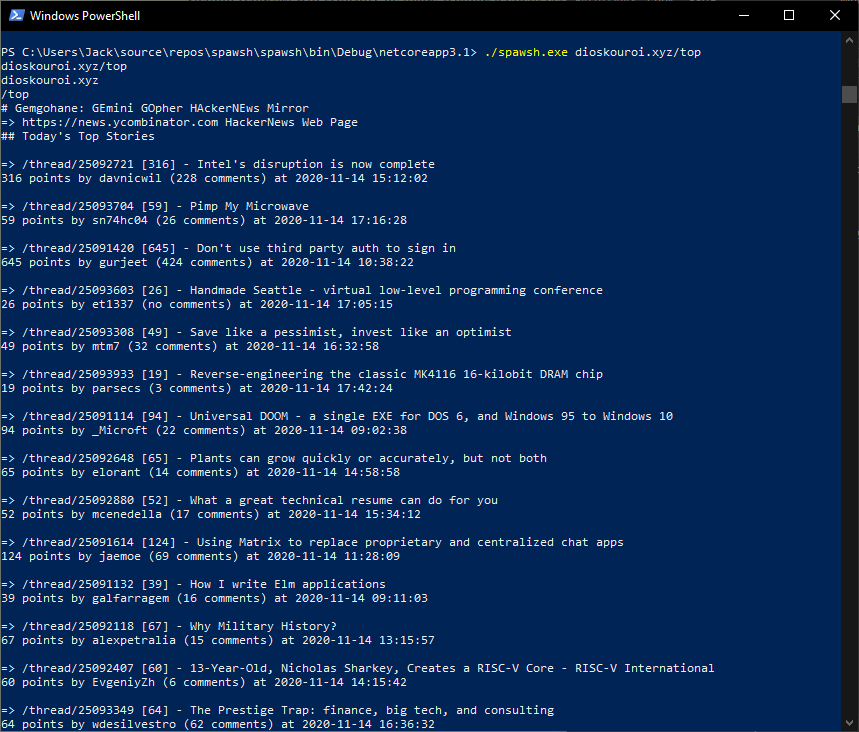The image size is (859, 732).
Task: Select Save like a pessimist thread line
Action: click(256, 332)
